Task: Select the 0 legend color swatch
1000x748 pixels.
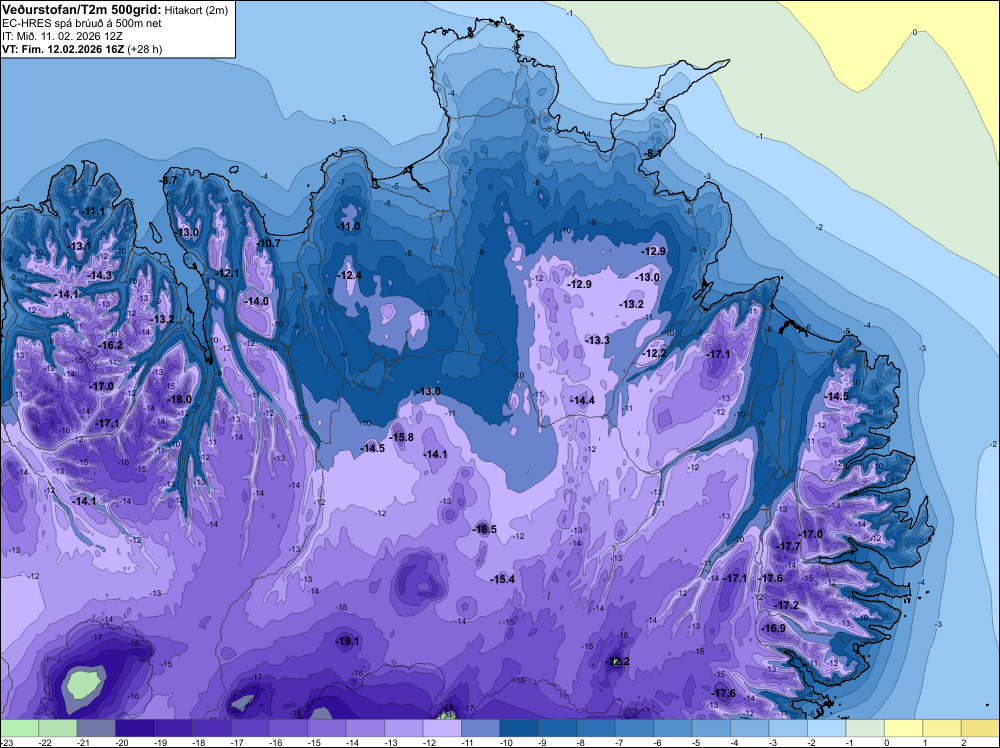Action: [x=903, y=728]
